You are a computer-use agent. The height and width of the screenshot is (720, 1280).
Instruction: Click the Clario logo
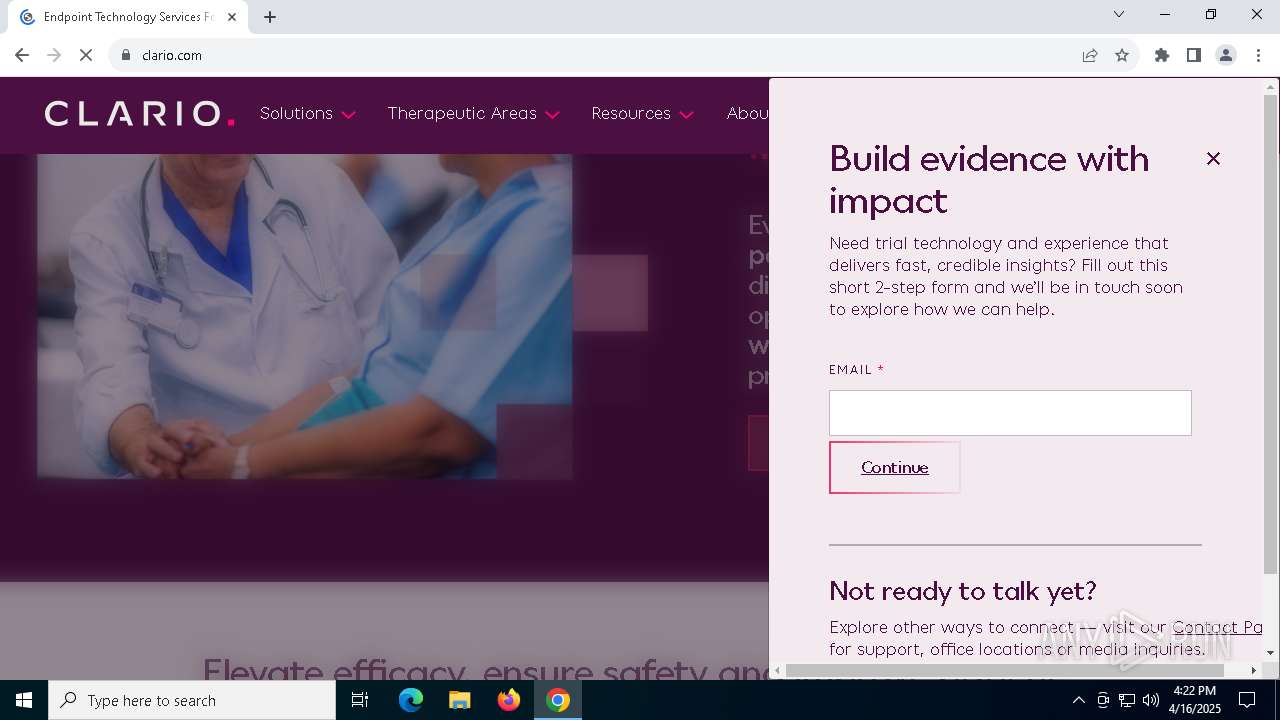tap(140, 114)
